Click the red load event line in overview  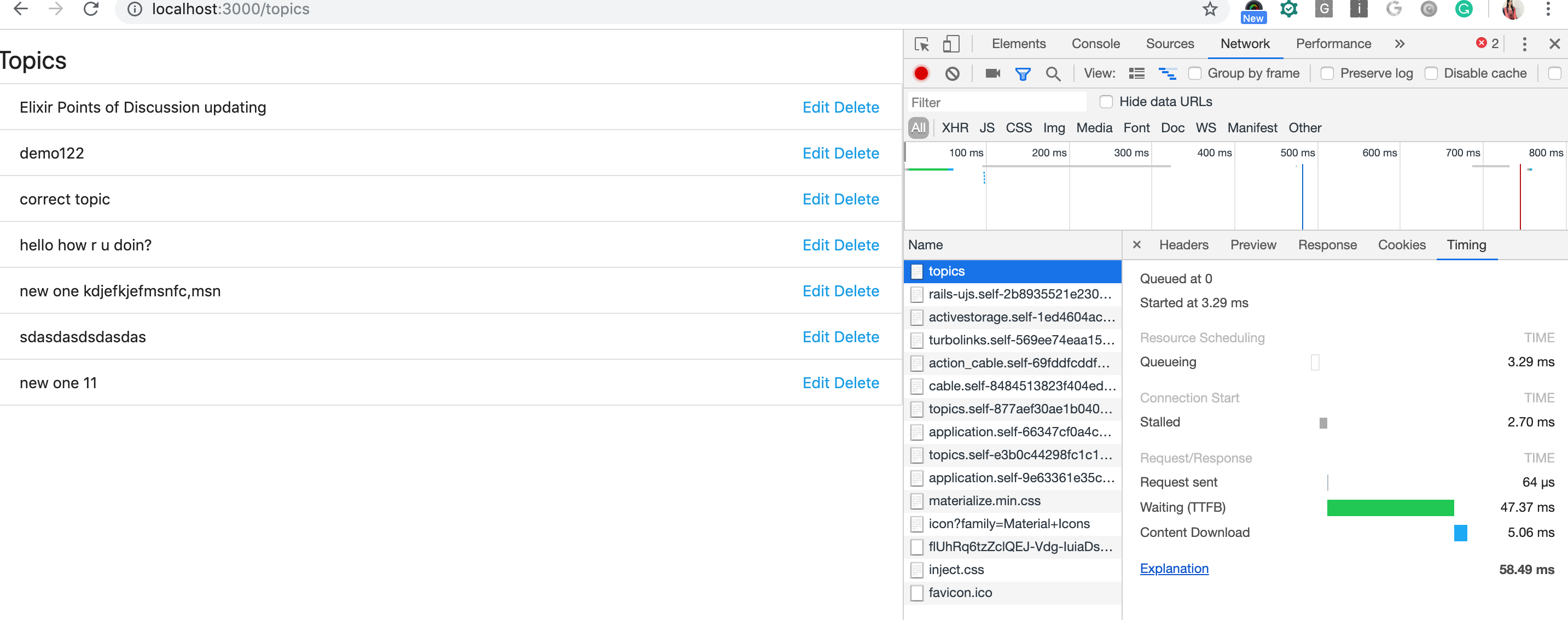(1519, 196)
